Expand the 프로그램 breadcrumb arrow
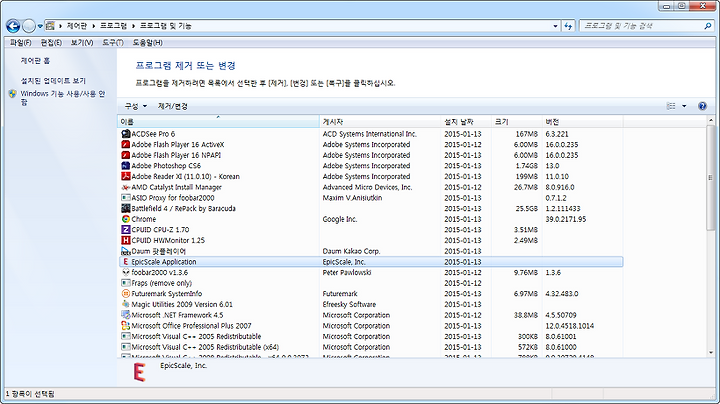The image size is (720, 404). (133, 26)
